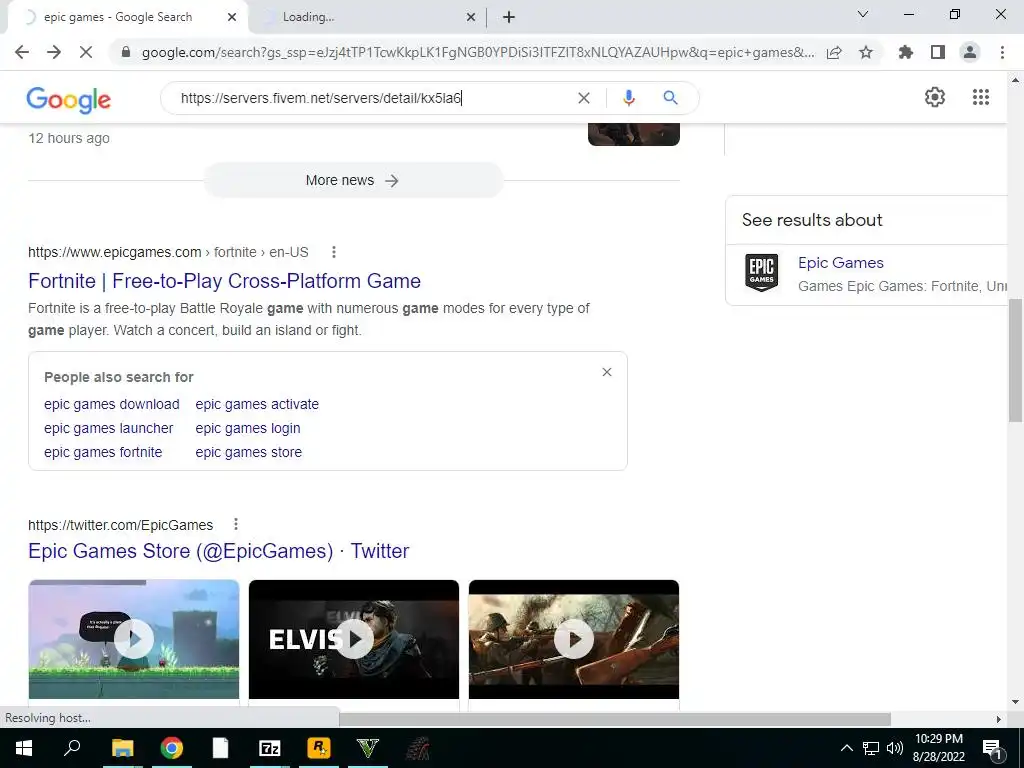Open File Explorer from the taskbar

(x=122, y=748)
